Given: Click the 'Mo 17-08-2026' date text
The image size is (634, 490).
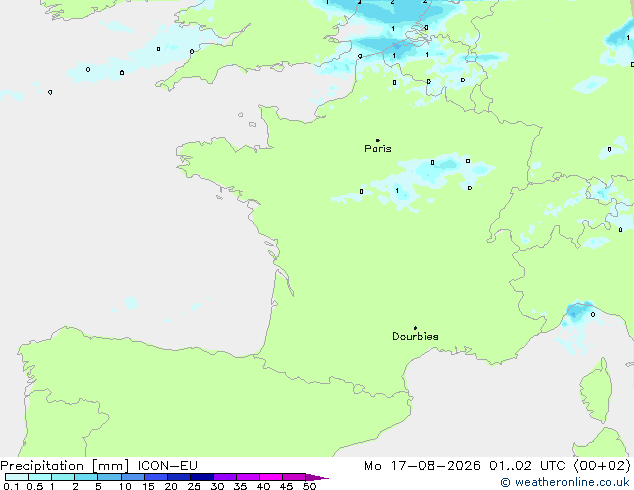Looking at the screenshot, I should [422, 466].
